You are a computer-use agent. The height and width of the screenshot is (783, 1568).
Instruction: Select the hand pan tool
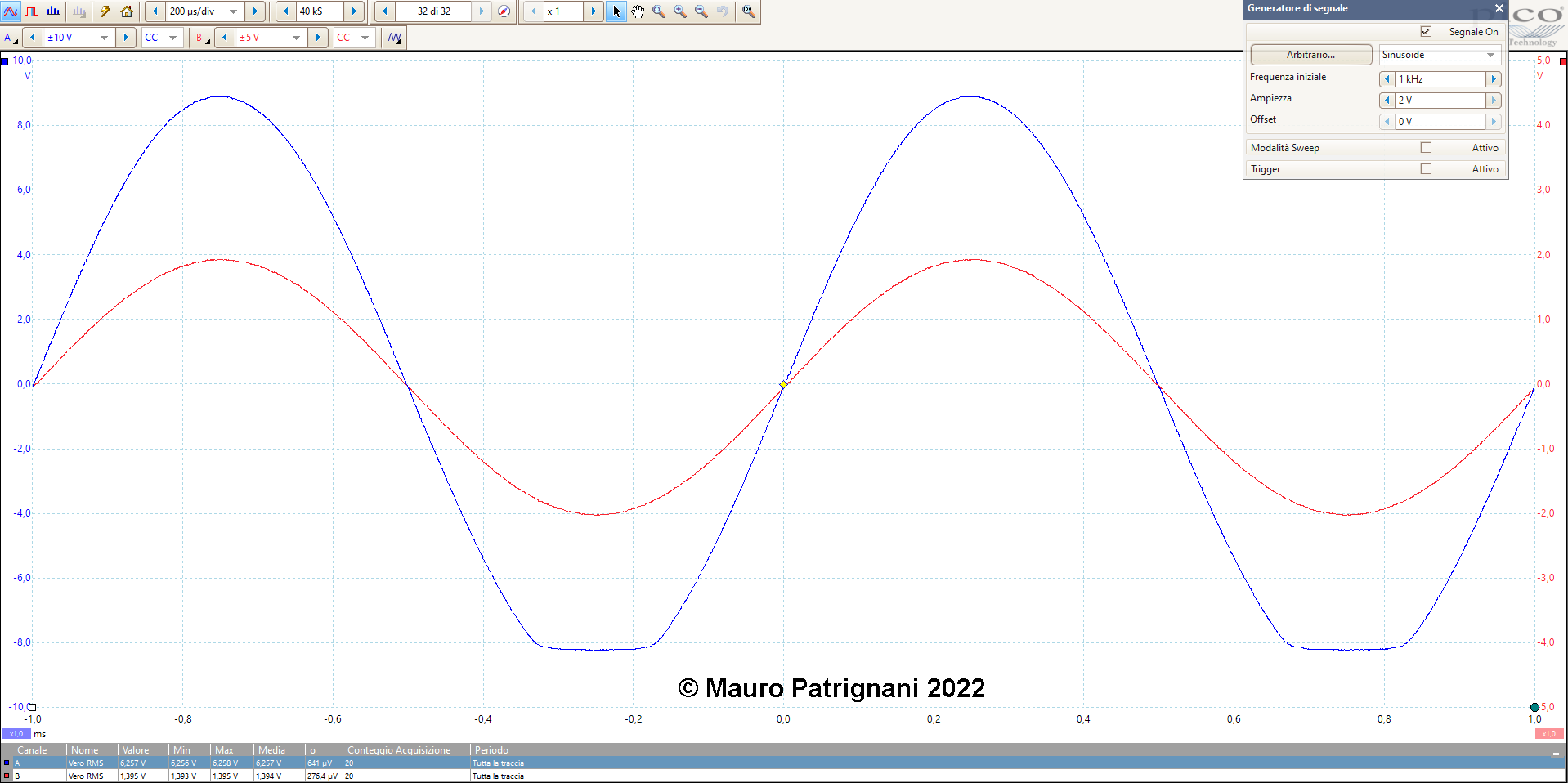pyautogui.click(x=638, y=11)
